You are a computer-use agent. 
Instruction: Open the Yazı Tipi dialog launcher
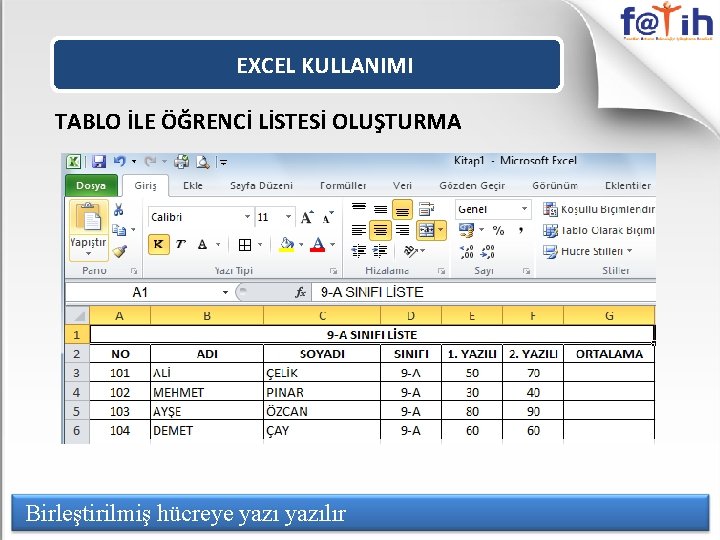(333, 271)
